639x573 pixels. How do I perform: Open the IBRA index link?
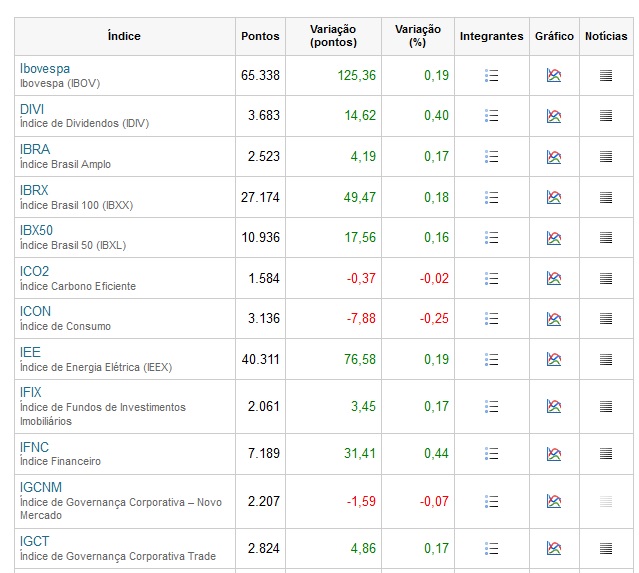click(35, 149)
